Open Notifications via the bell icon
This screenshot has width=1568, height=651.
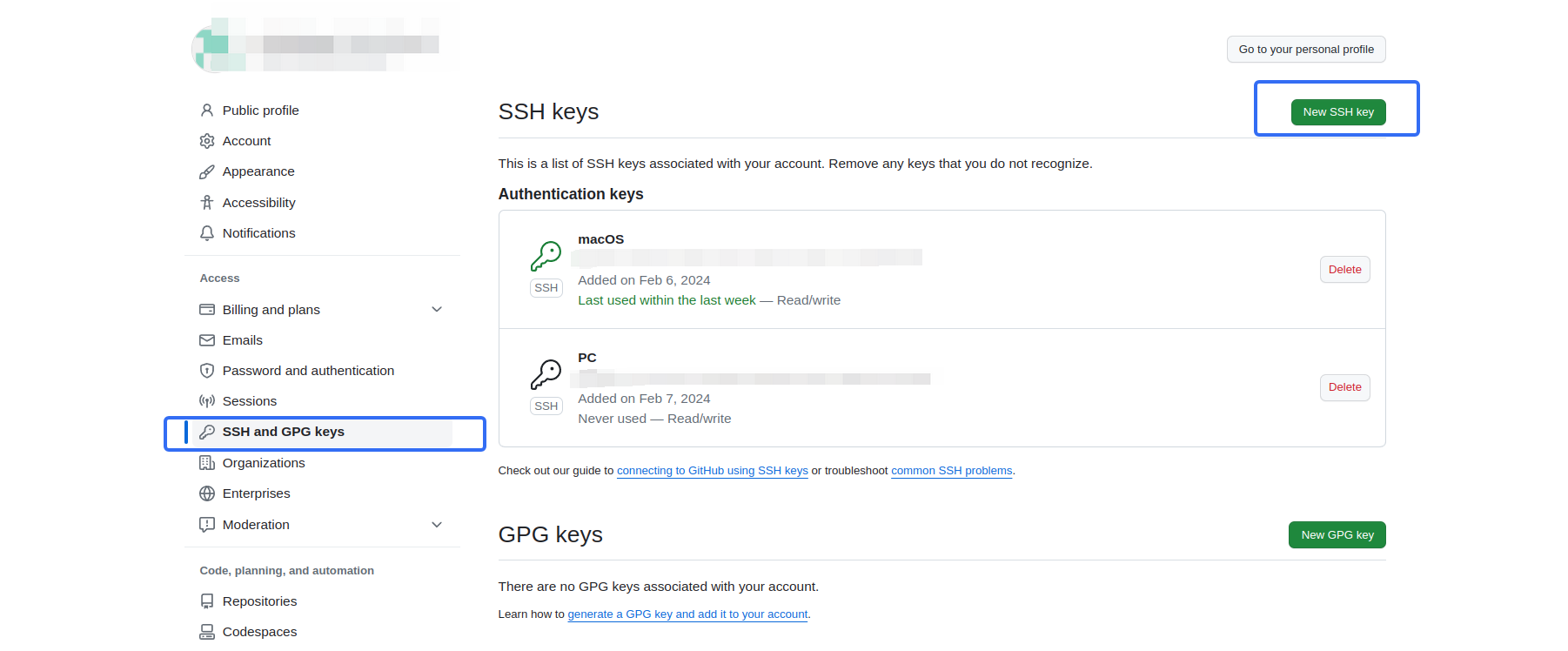pyautogui.click(x=206, y=232)
